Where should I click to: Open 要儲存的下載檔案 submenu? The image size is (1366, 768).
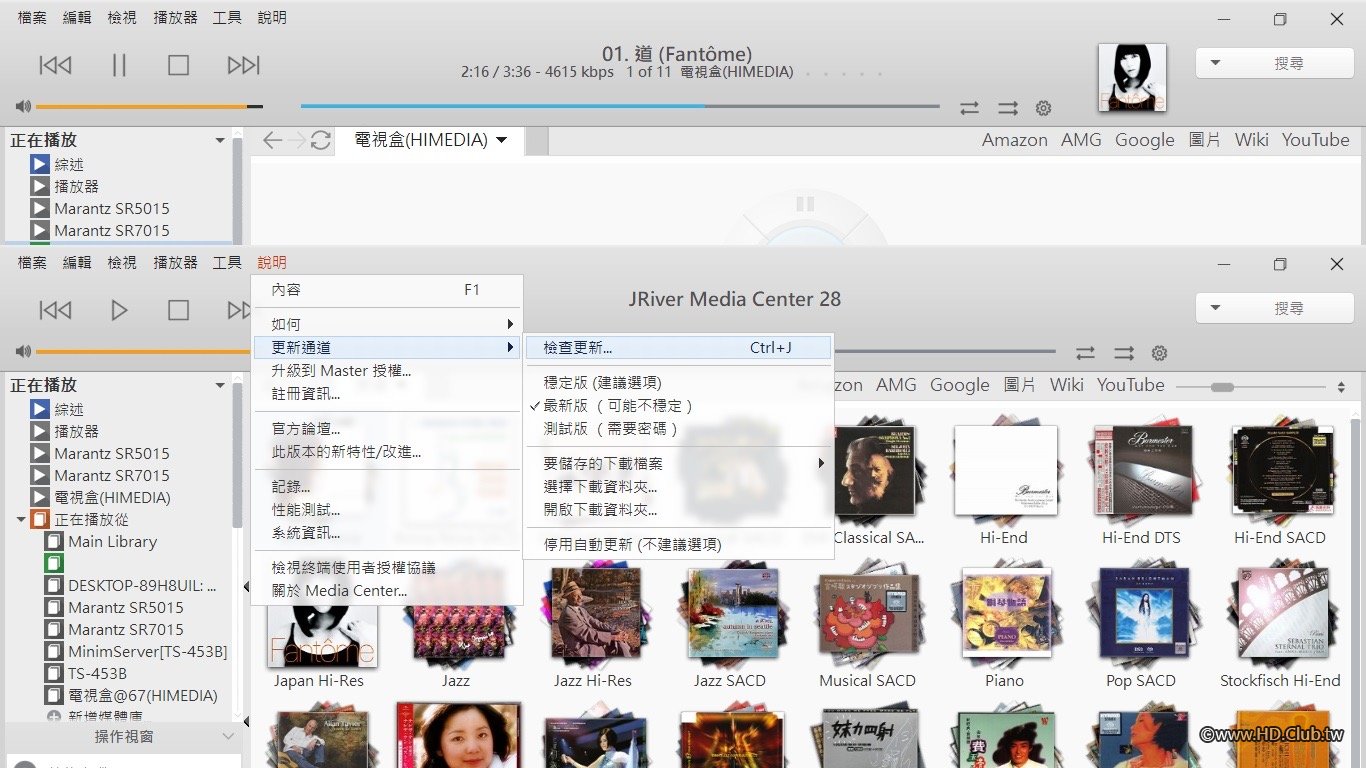[x=678, y=464]
